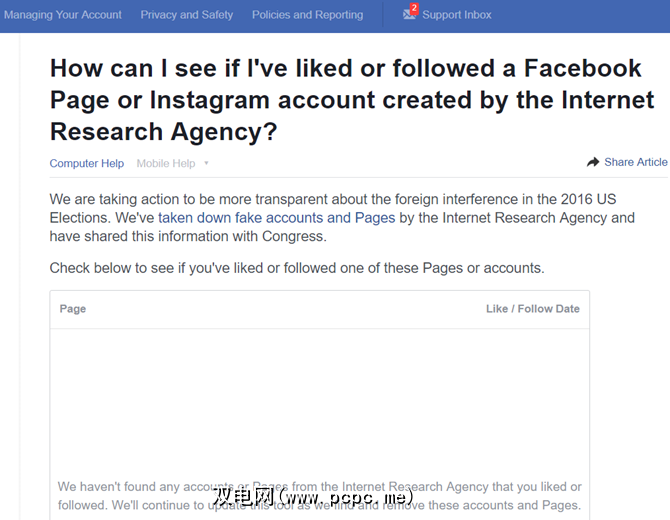Click the Page column header
670x520 pixels.
point(73,309)
